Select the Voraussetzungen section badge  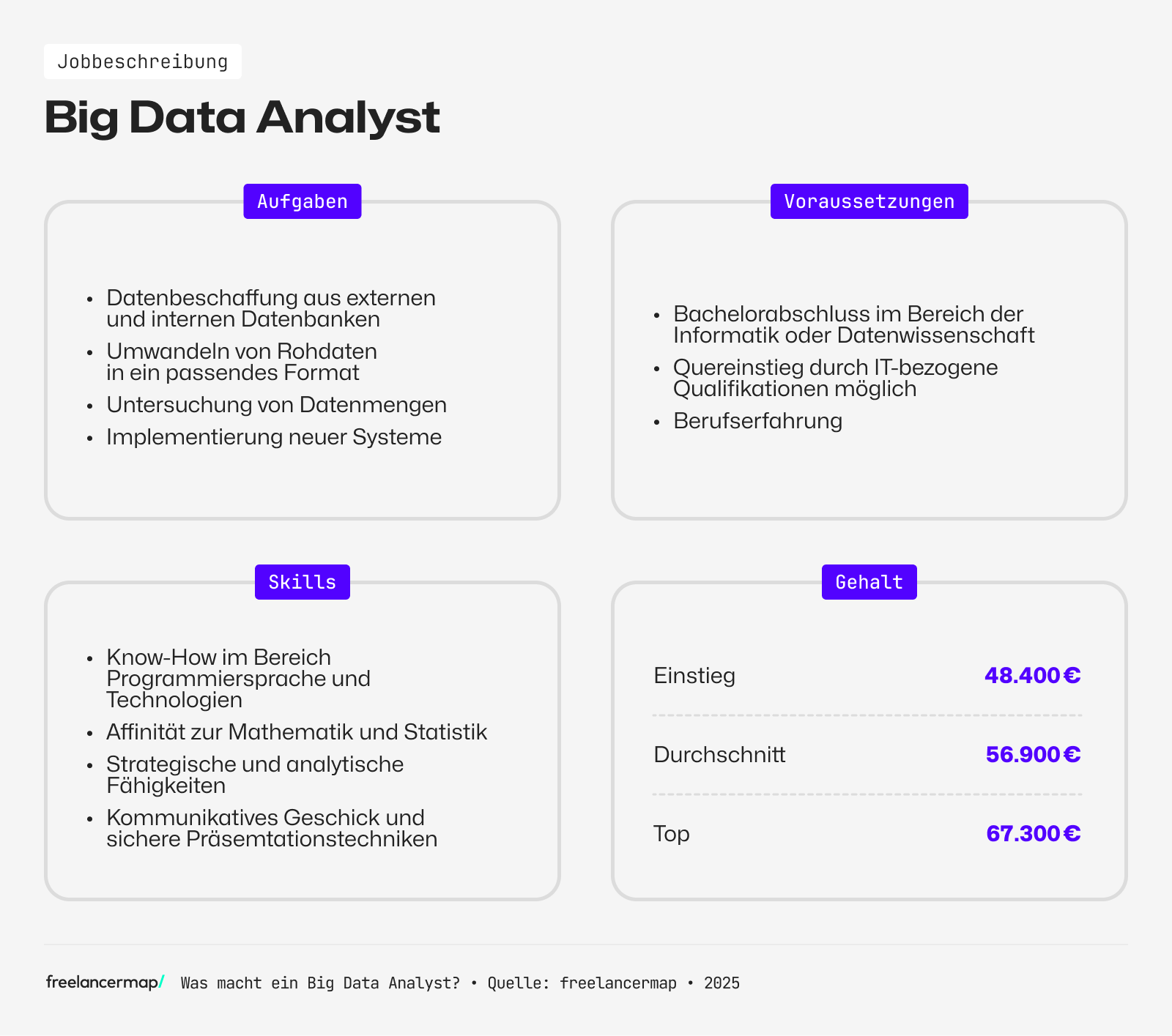coord(869,201)
